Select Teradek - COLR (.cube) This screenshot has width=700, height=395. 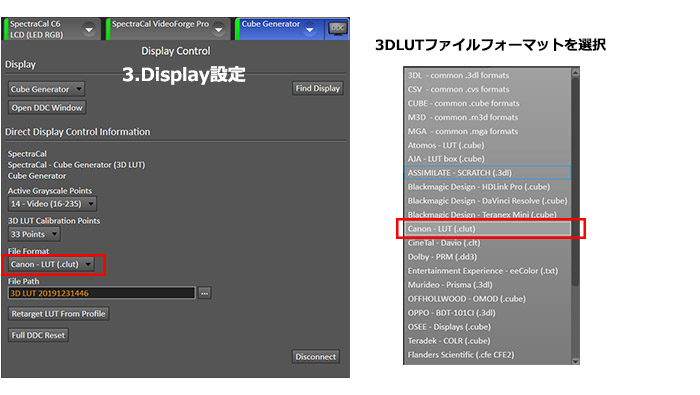point(488,341)
